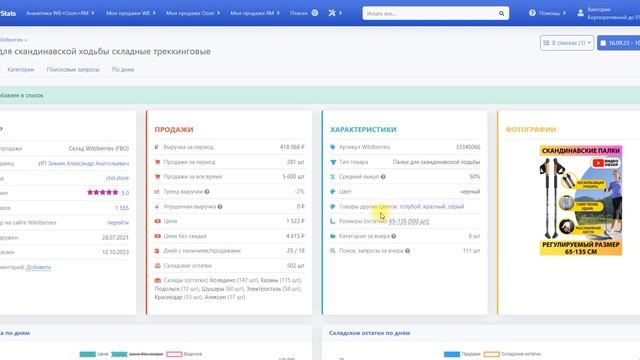Image resolution: width=640 pixels, height=360 pixels.
Task: Click the magnifier icon beside Поиск. запросы за вчера
Action: coord(333,251)
